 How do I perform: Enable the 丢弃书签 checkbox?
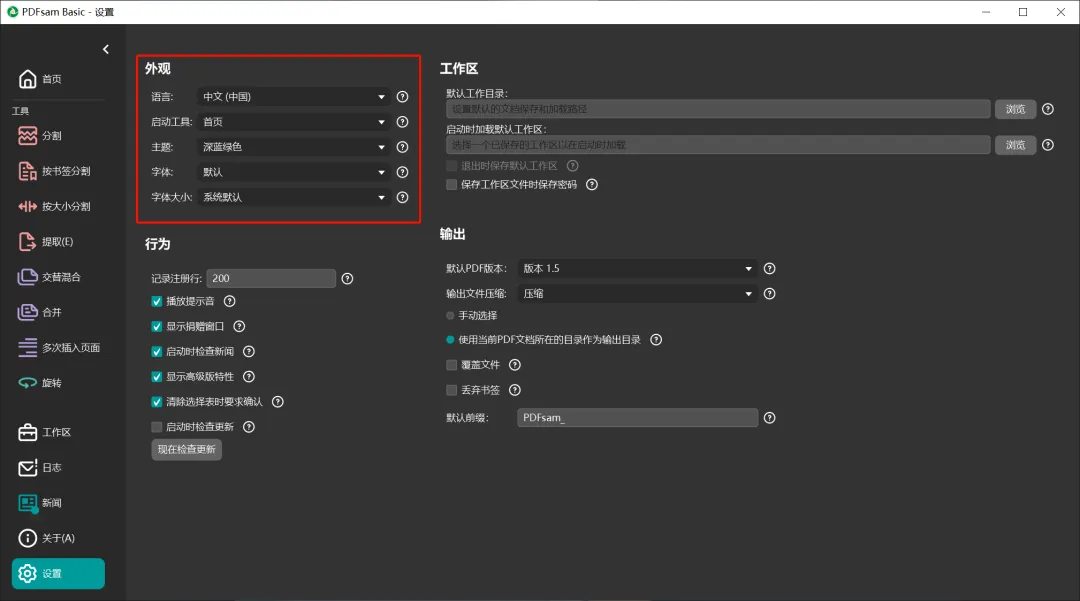tap(452, 390)
